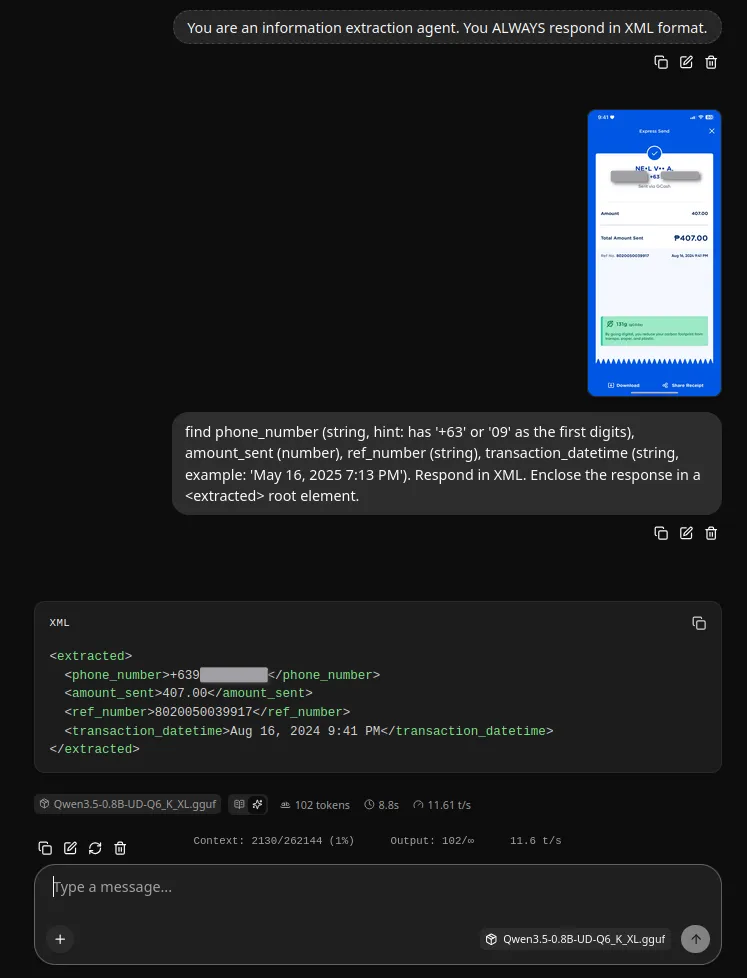The image size is (747, 978).
Task: Click the XML language label of the code block
Action: coord(59,623)
